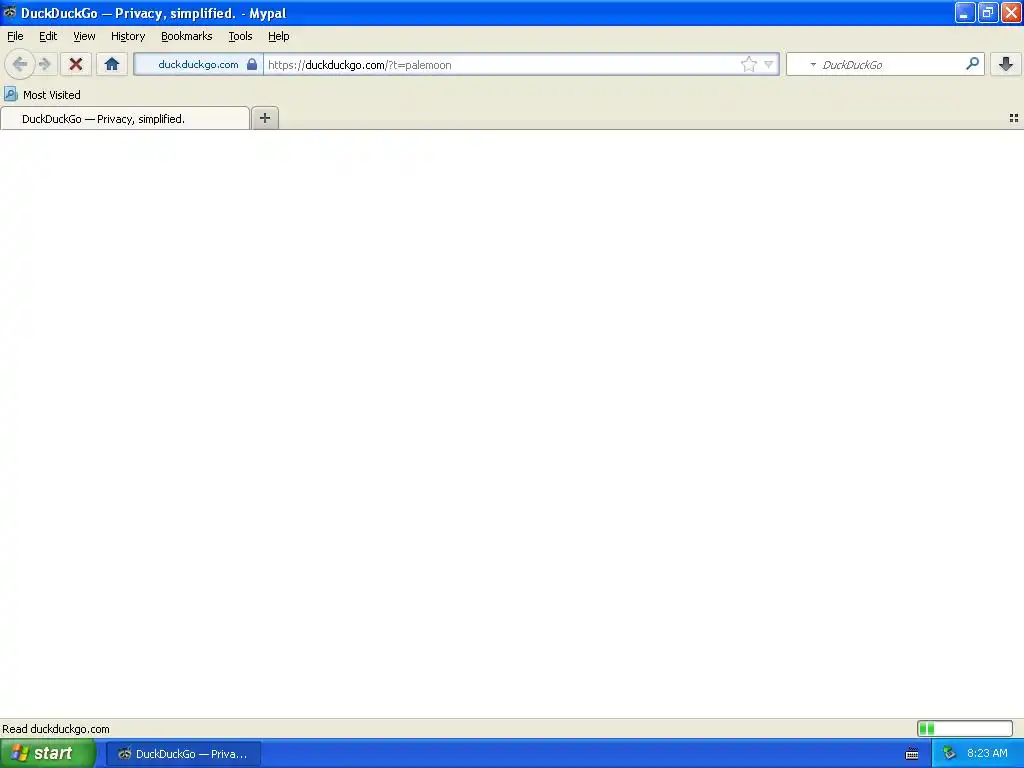Open the History menu
Screen dimensions: 1024x768
[x=127, y=36]
